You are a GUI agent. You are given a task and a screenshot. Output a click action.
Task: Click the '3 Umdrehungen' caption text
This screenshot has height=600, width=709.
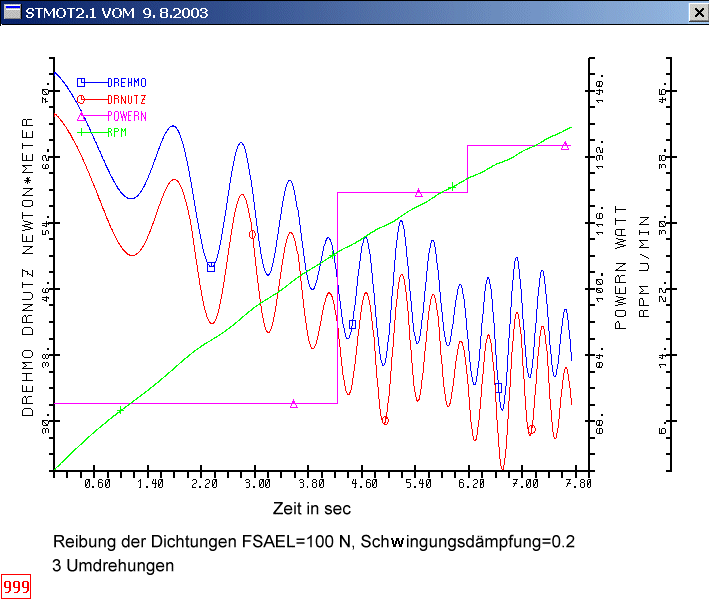coord(116,565)
